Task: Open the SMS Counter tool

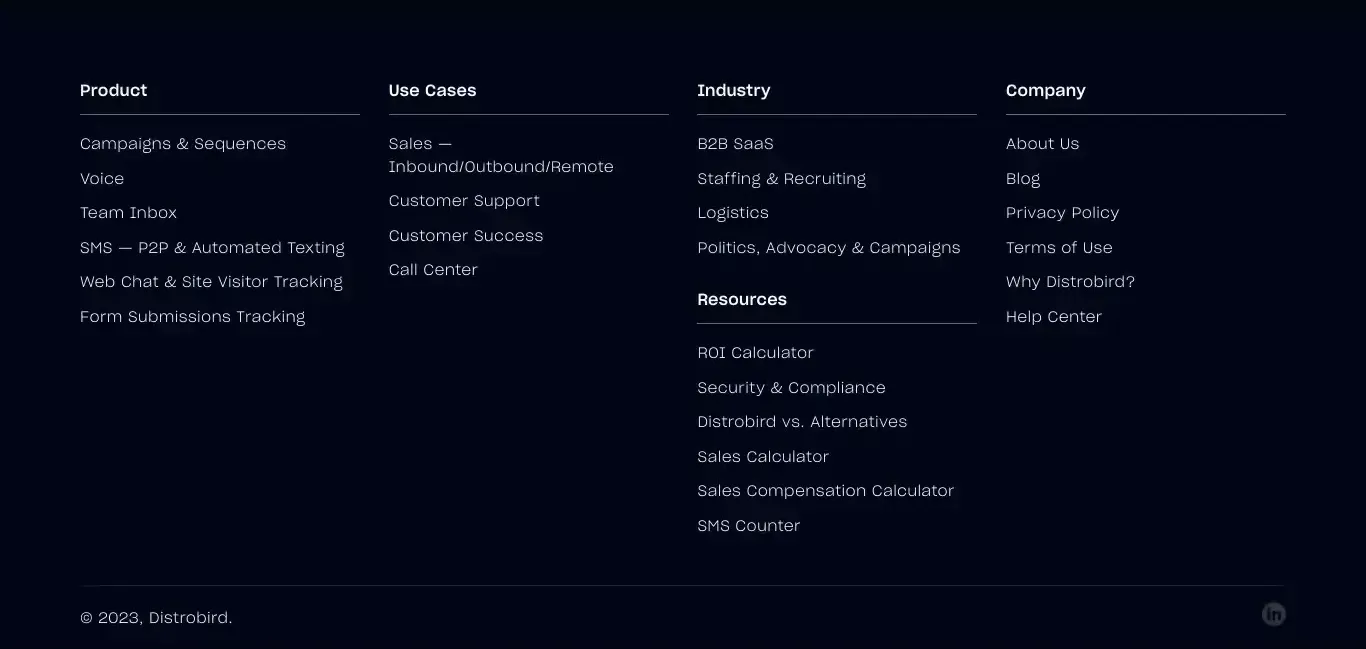Action: (749, 526)
